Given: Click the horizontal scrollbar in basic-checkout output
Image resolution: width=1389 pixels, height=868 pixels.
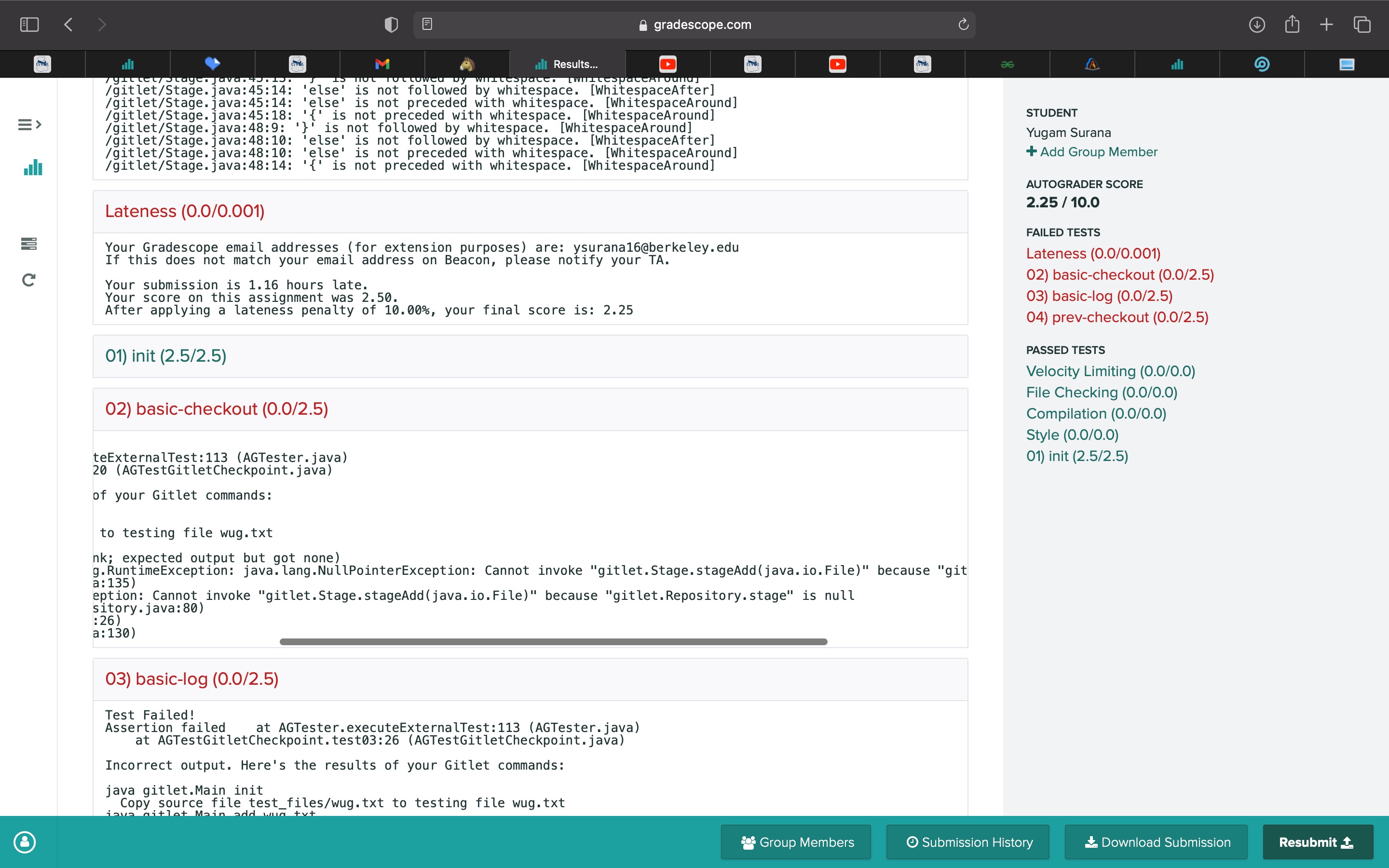Looking at the screenshot, I should tap(553, 642).
